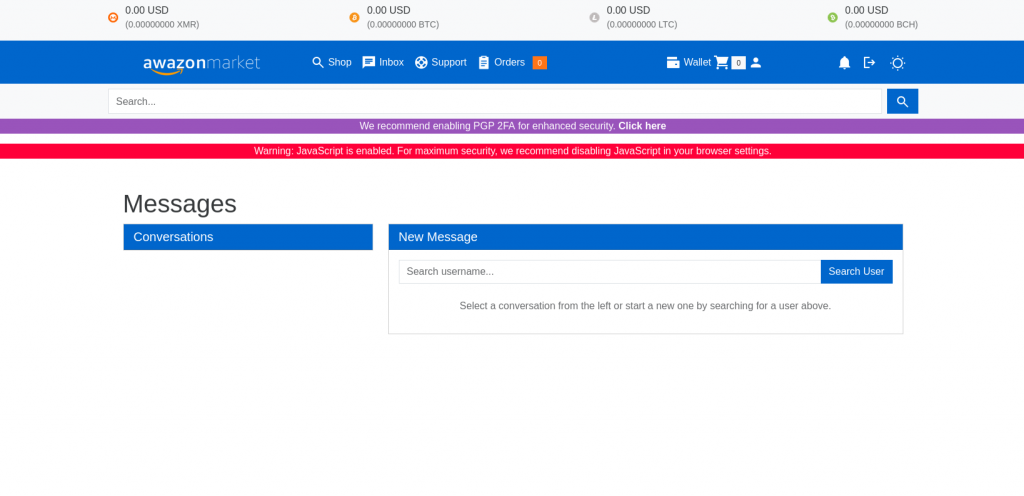This screenshot has height=496, width=1024.
Task: Click the JavaScript enabled warning banner
Action: point(512,151)
